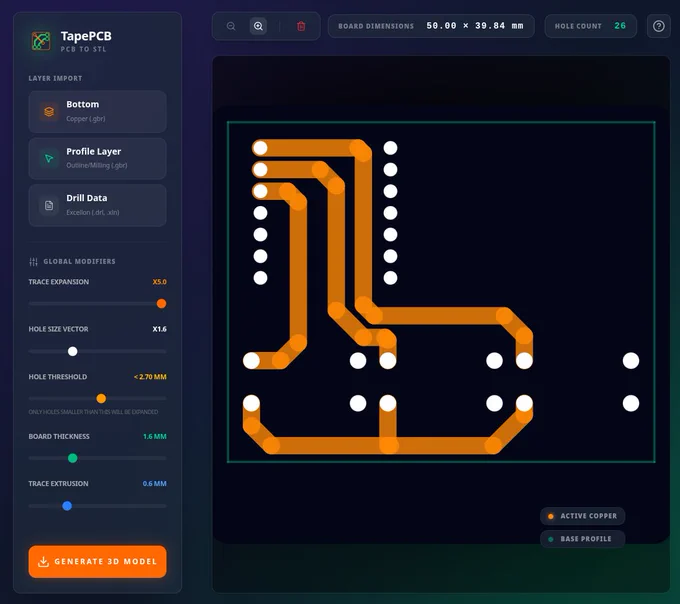Click the X5.0 trace expansion value

click(x=160, y=282)
